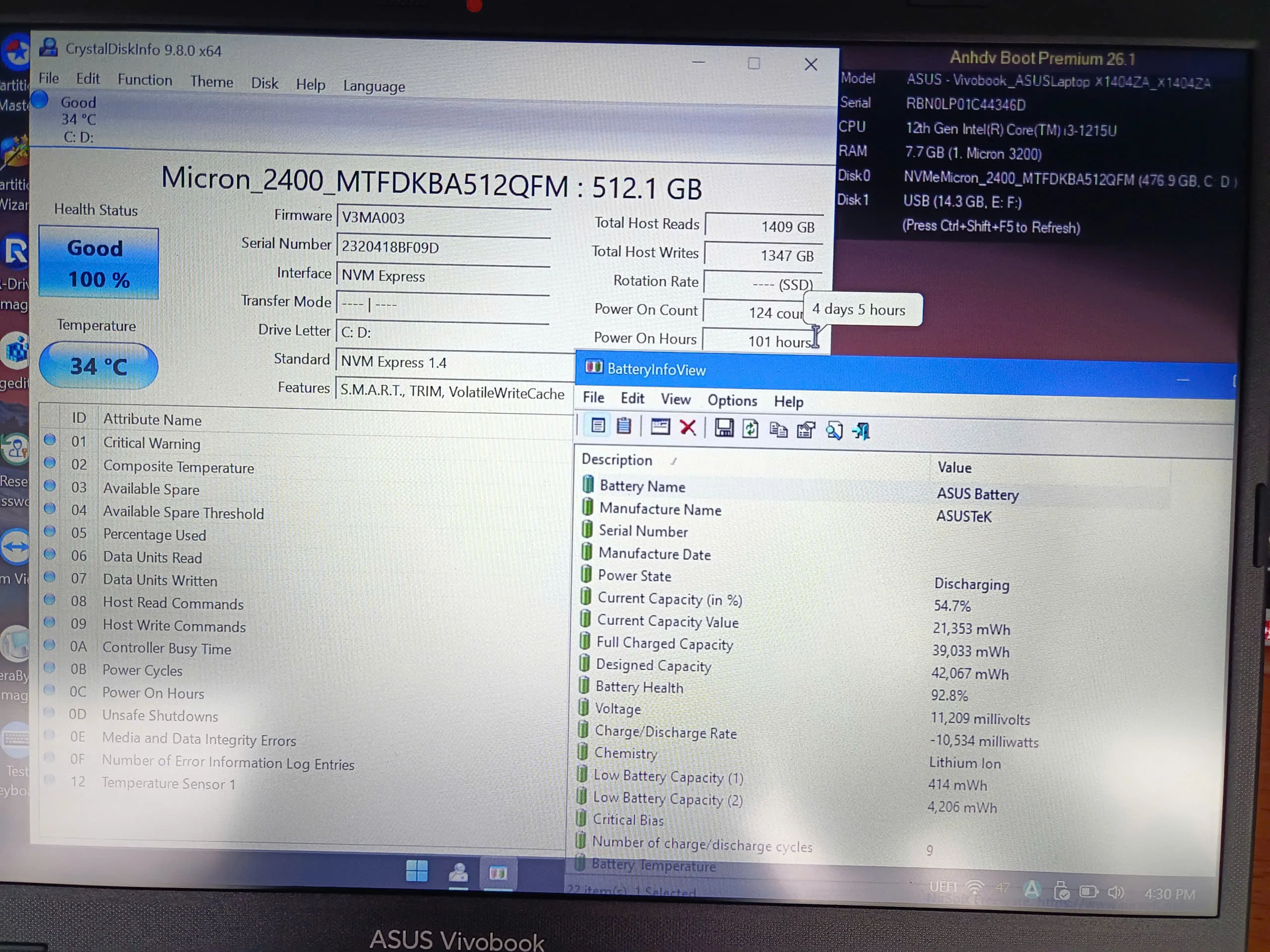The width and height of the screenshot is (1270, 952).
Task: Open the Windows Start menu
Action: 417,871
